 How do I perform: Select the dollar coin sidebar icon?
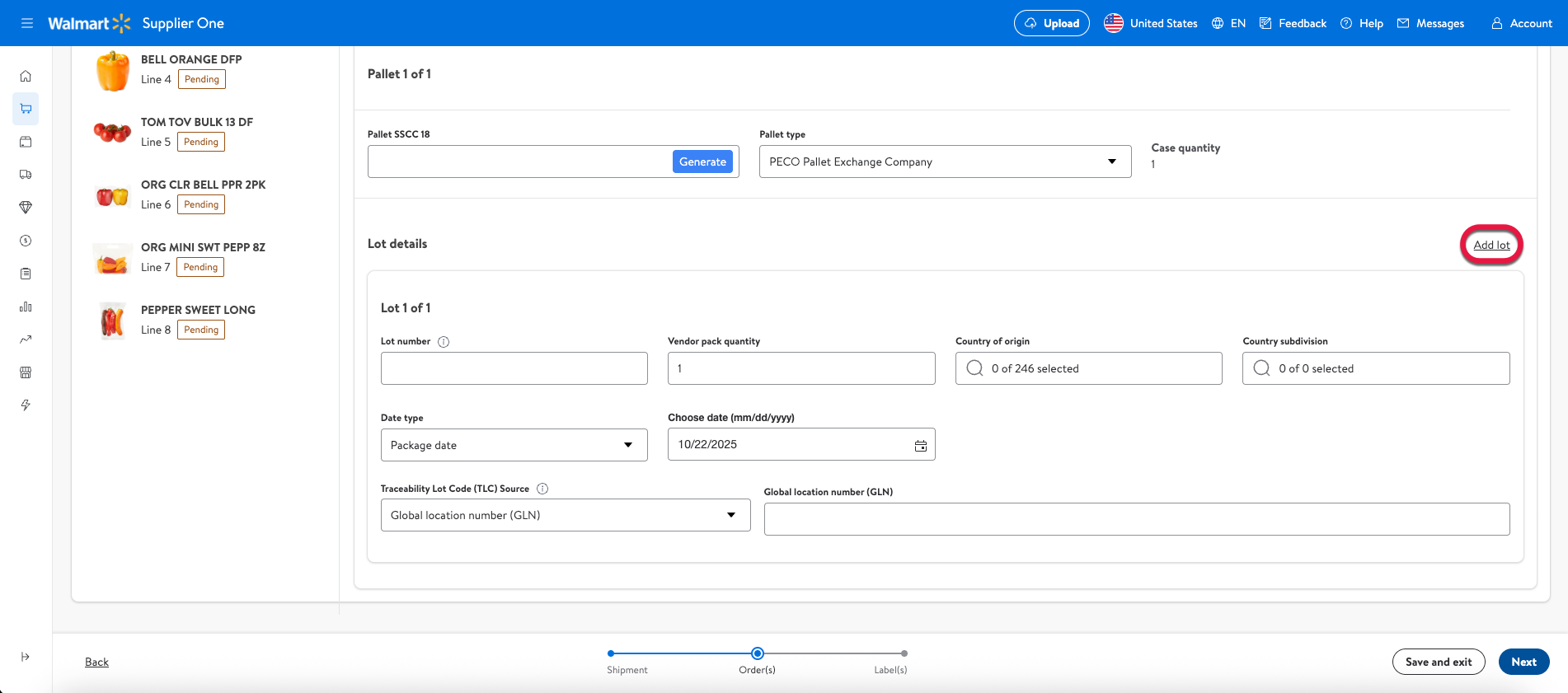coord(26,241)
